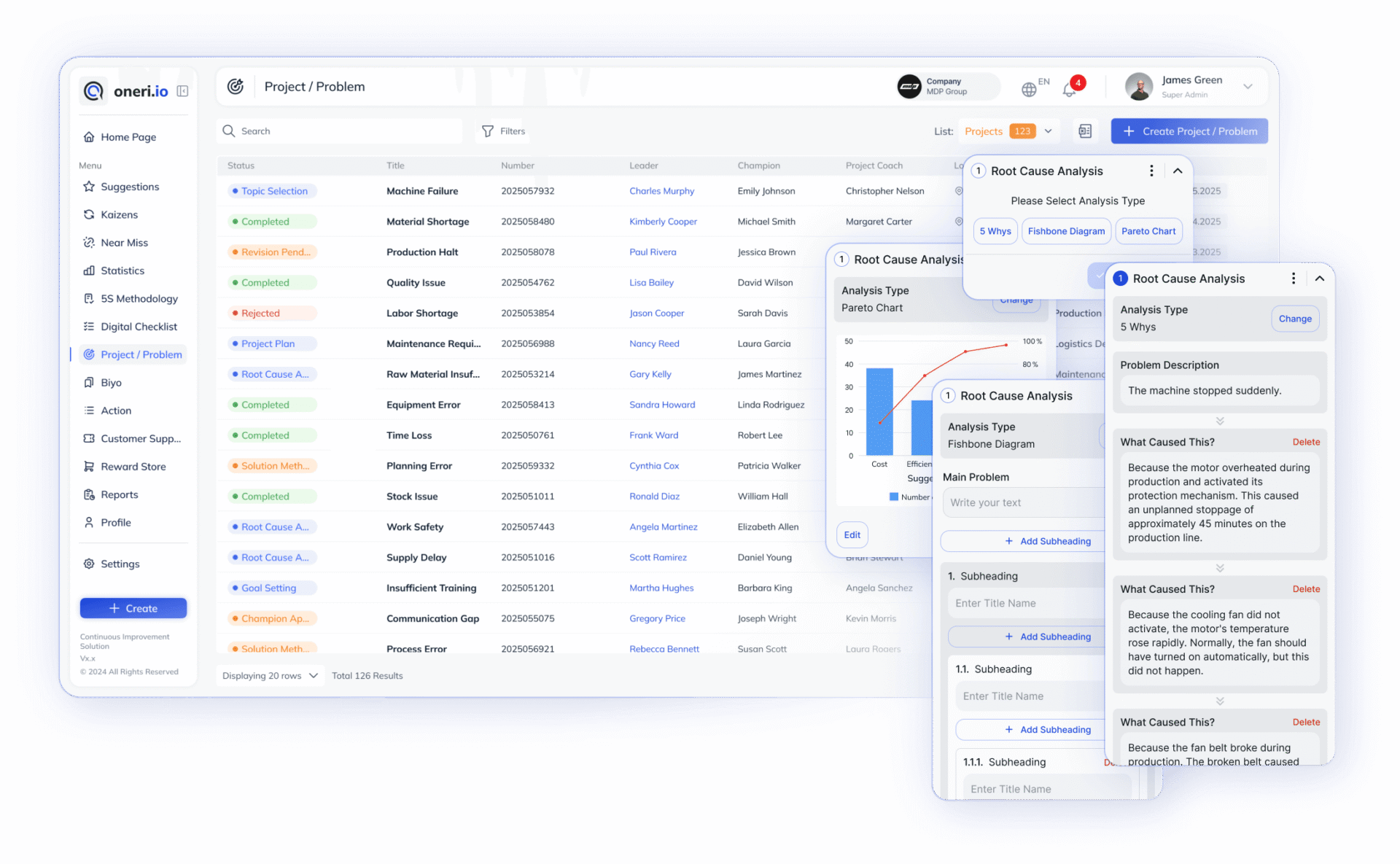Pick Pareto Chart analysis type
1400x864 pixels.
tap(1148, 231)
